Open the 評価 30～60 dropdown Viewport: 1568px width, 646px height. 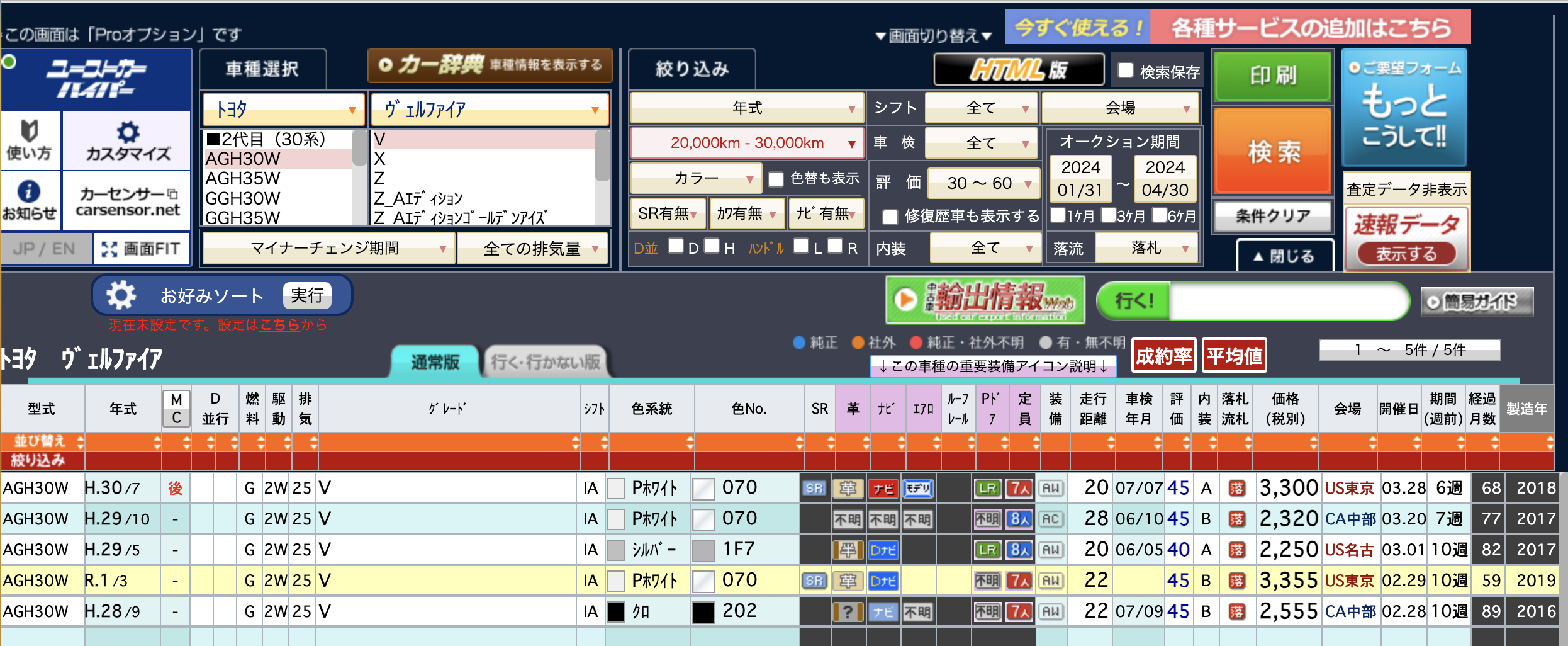point(983,183)
